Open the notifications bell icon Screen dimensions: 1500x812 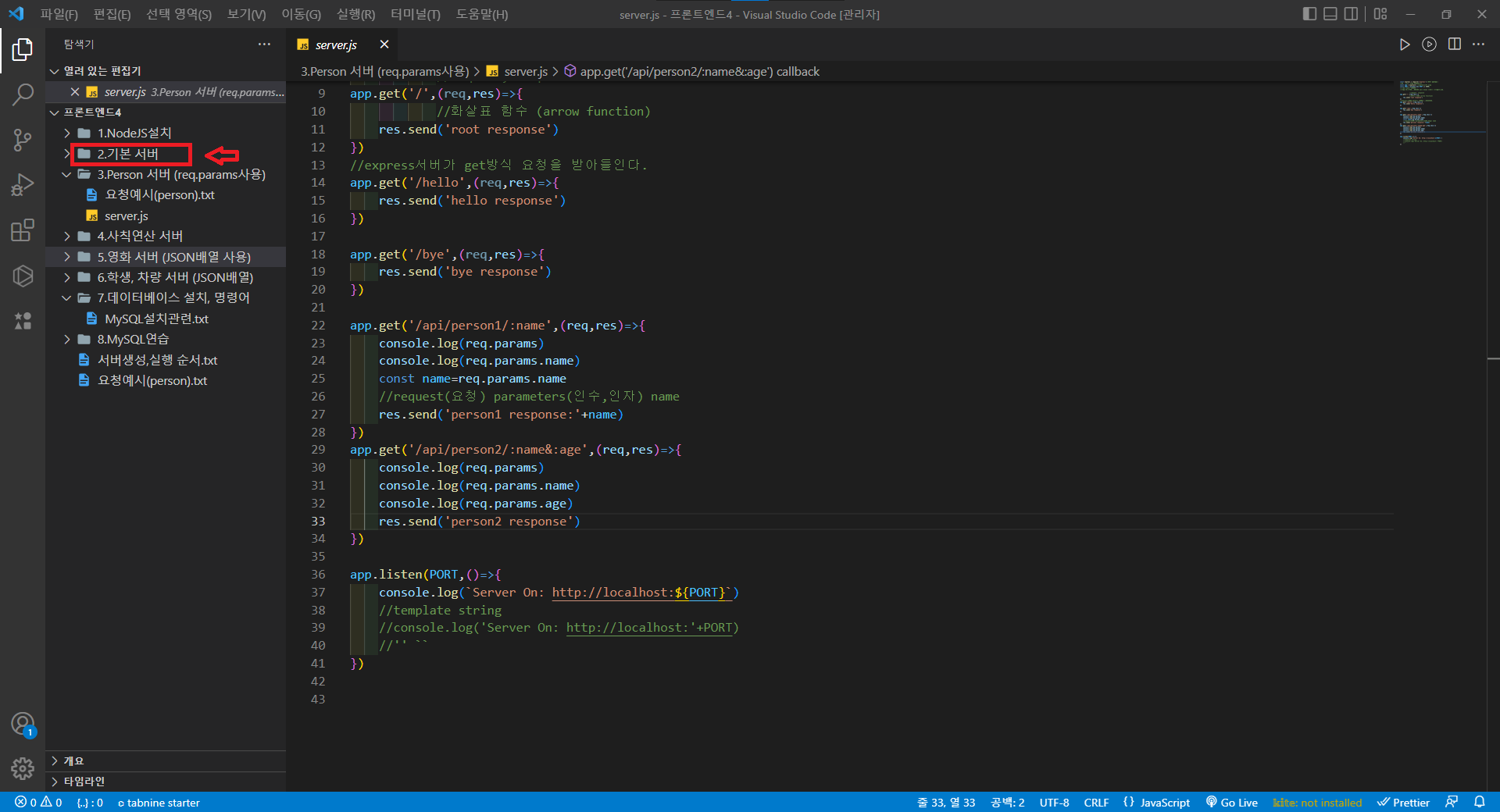1480,802
